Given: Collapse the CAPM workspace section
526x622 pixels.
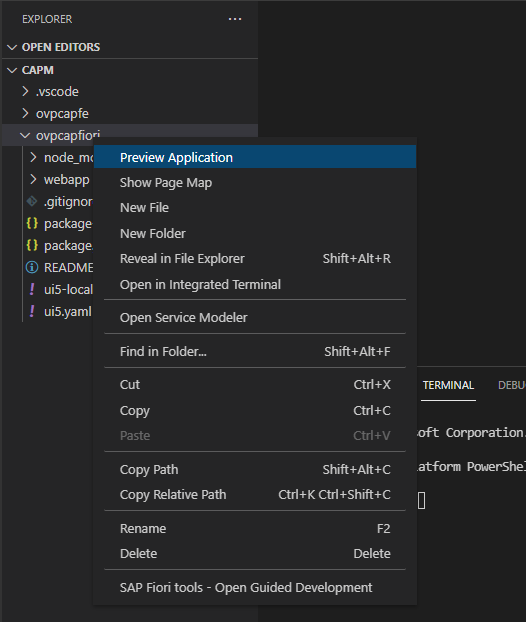Looking at the screenshot, I should pos(12,70).
